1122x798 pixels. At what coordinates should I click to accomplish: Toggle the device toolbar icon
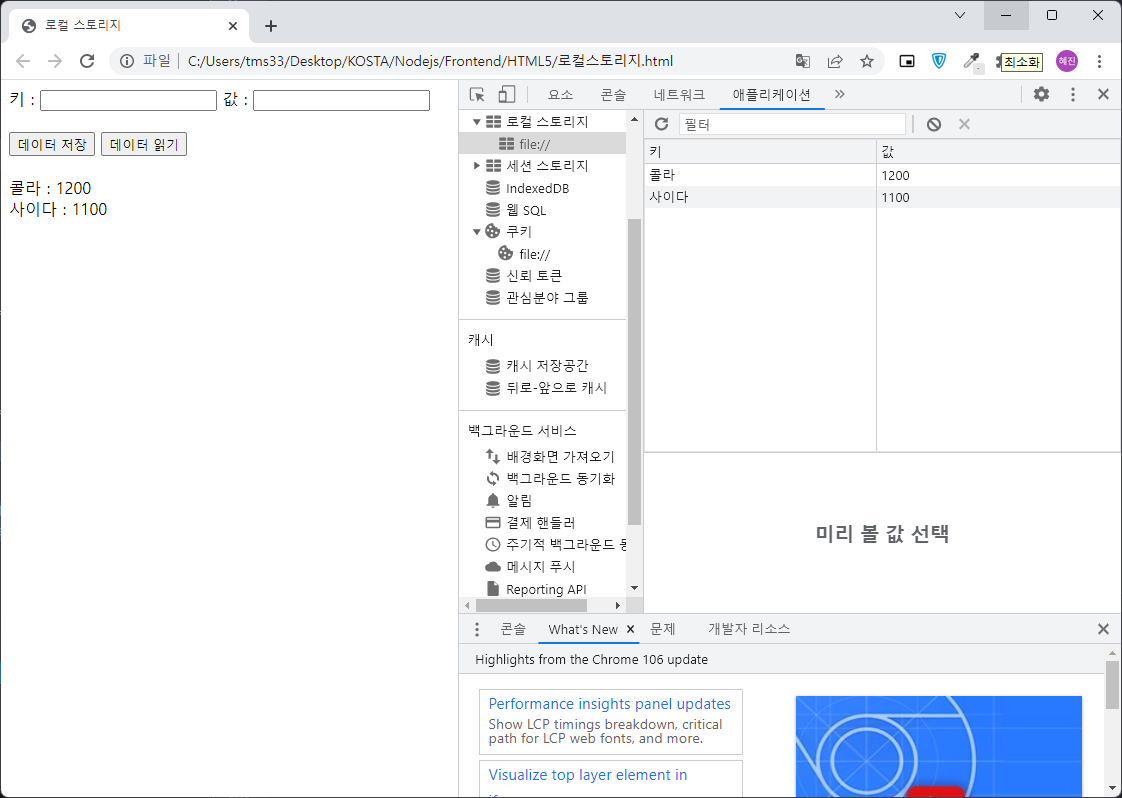pyautogui.click(x=507, y=94)
